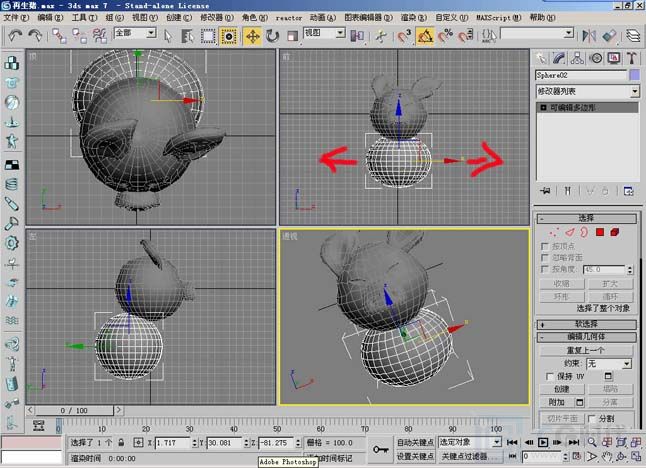Click the Redo arrow in the main toolbar

tap(36, 36)
